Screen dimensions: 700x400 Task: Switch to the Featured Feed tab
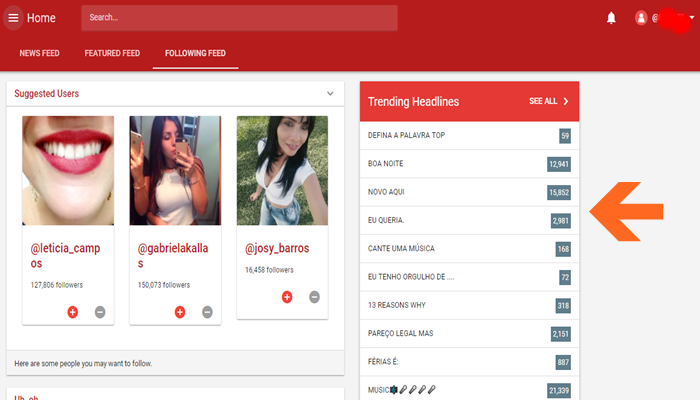pos(112,53)
